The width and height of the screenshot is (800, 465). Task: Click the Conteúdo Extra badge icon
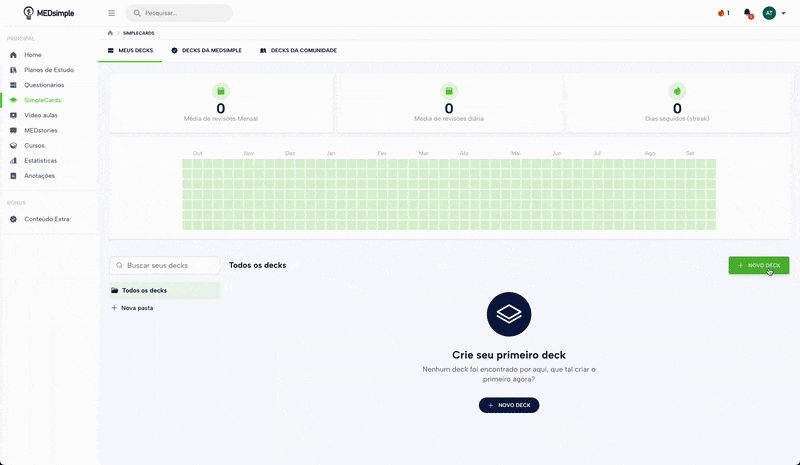pos(13,219)
